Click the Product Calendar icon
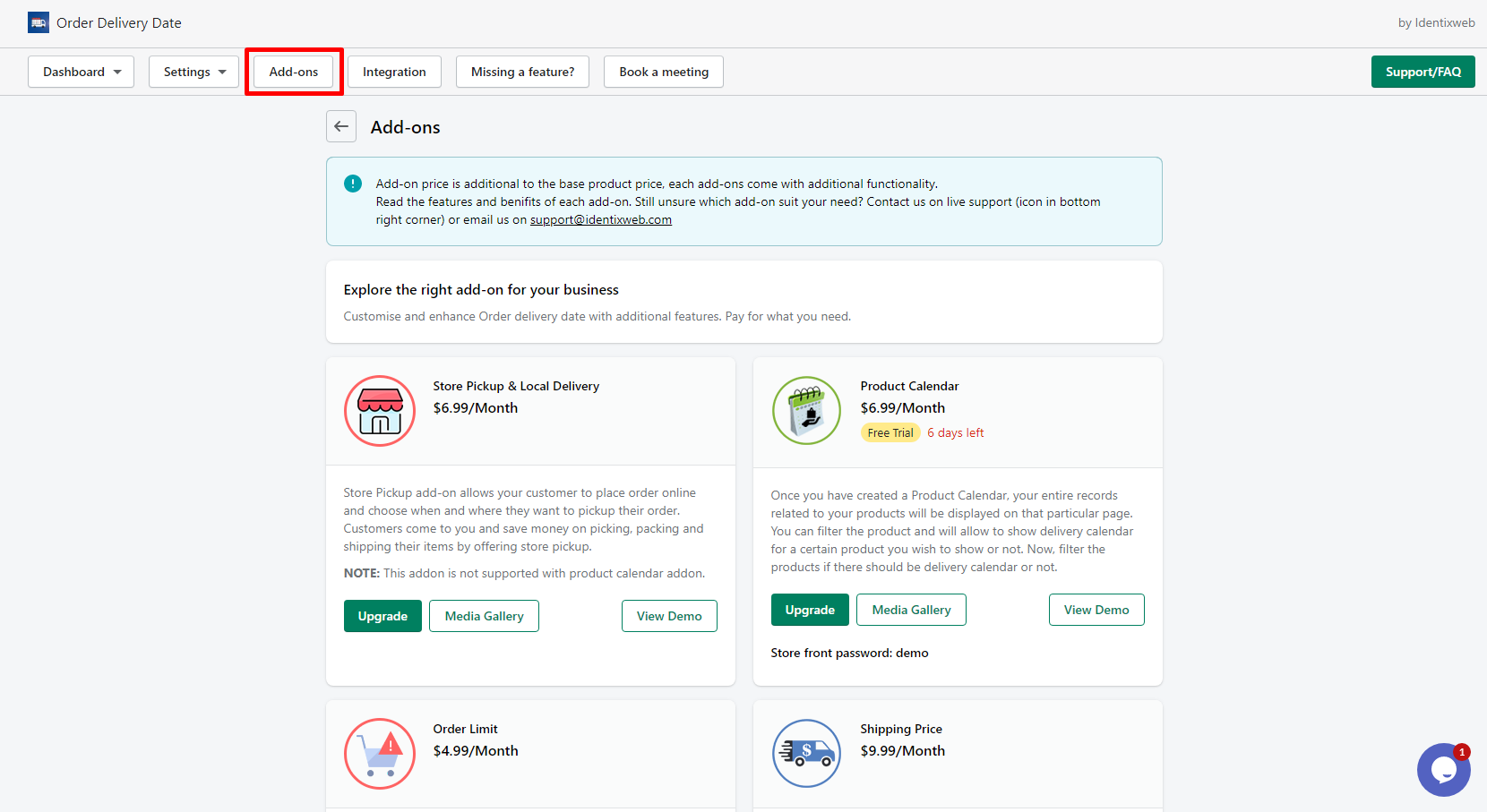 pyautogui.click(x=806, y=411)
